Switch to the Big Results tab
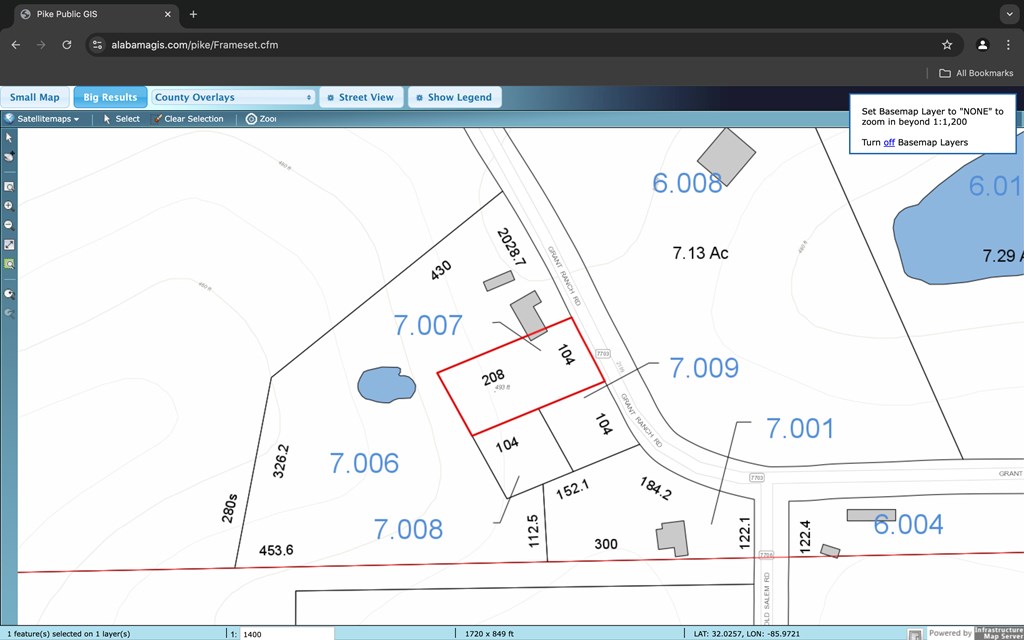This screenshot has width=1024, height=640. pyautogui.click(x=110, y=97)
